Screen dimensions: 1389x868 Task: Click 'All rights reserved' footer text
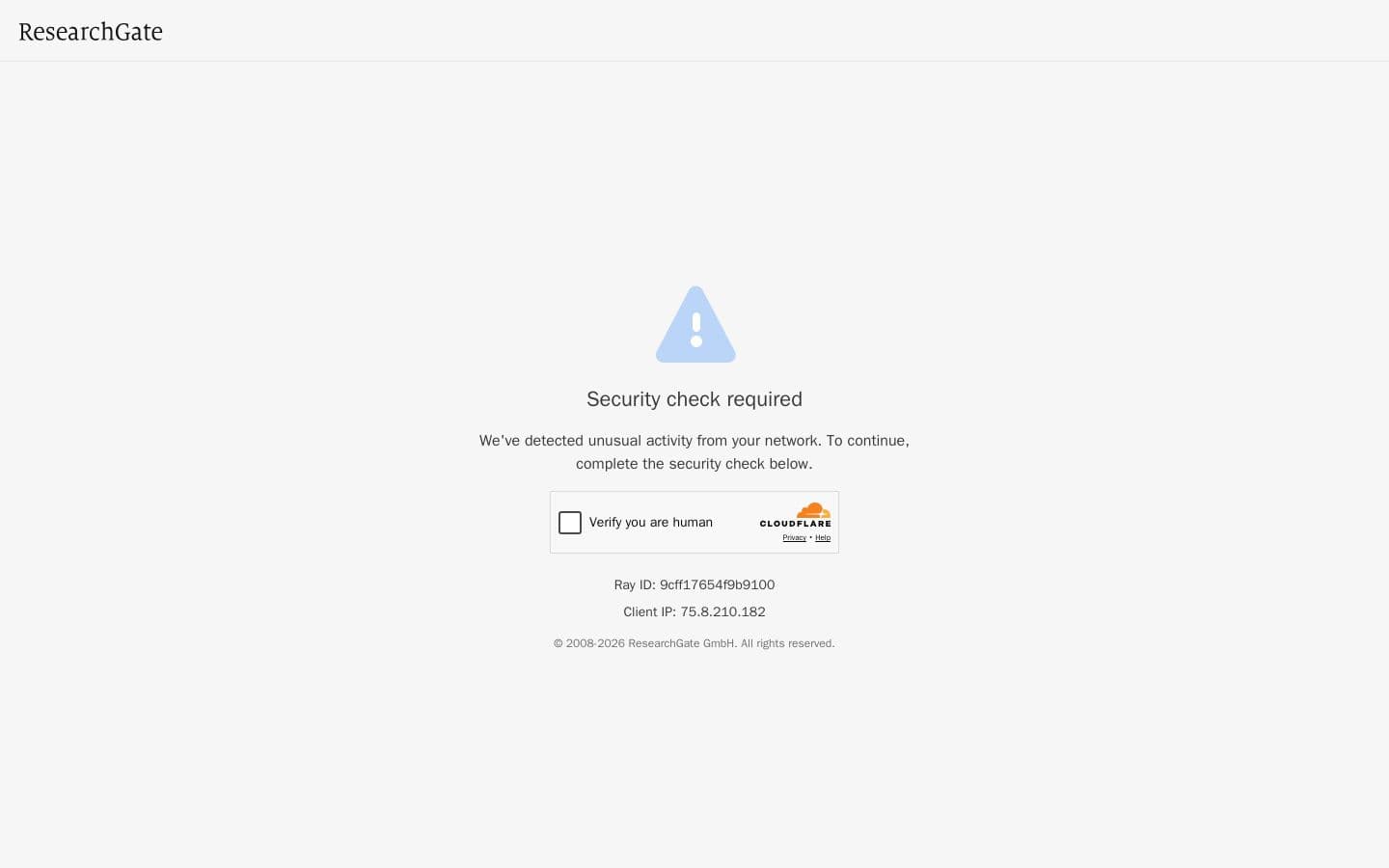point(788,643)
